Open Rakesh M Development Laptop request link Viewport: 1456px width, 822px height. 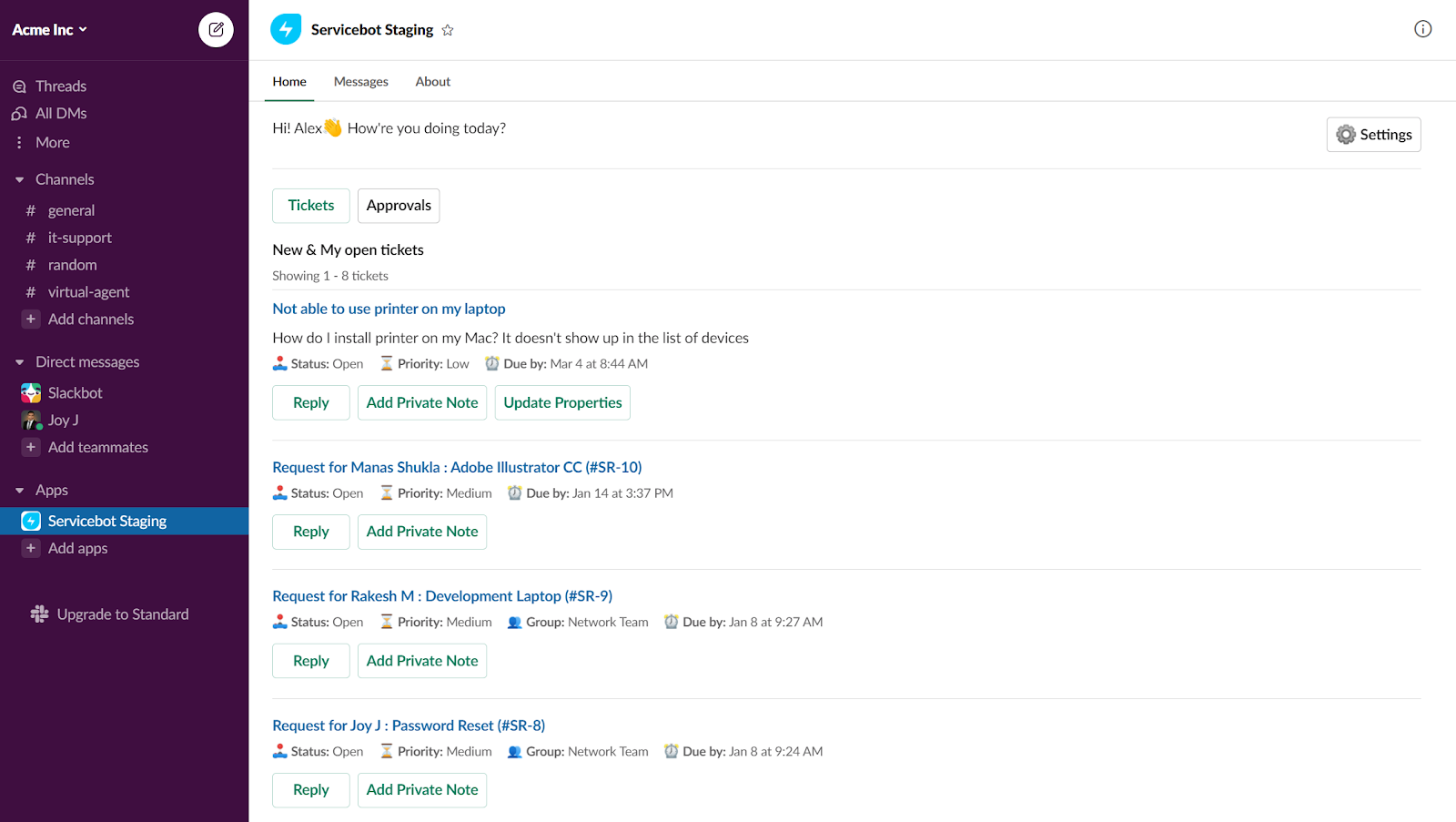tap(442, 596)
